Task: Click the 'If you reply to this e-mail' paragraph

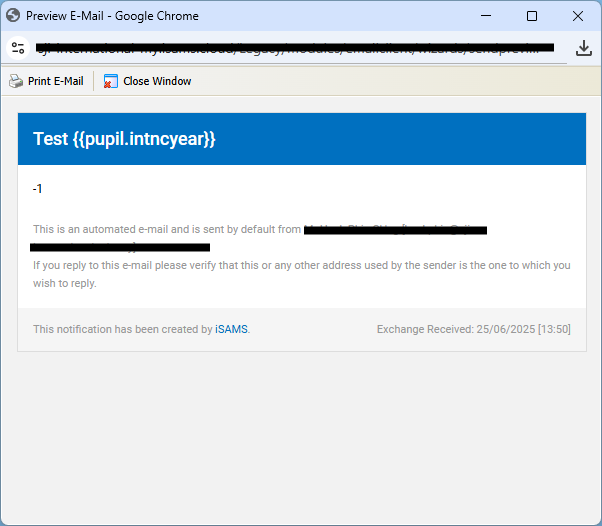Action: click(x=301, y=274)
